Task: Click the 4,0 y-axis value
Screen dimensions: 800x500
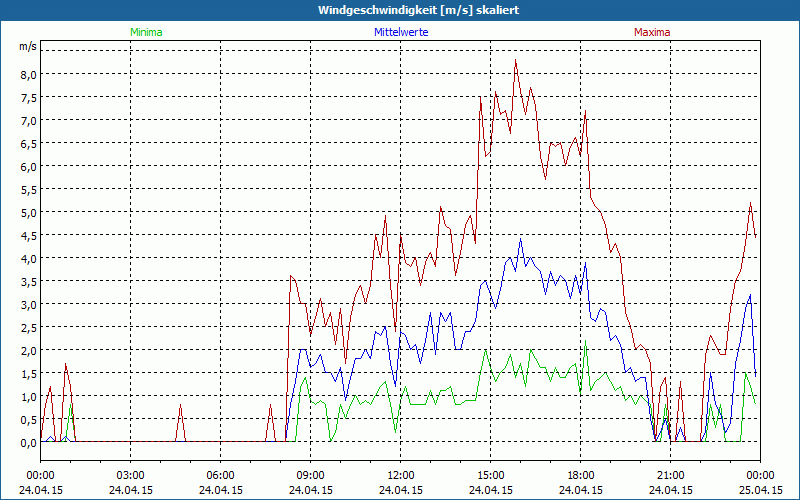Action: [29, 258]
